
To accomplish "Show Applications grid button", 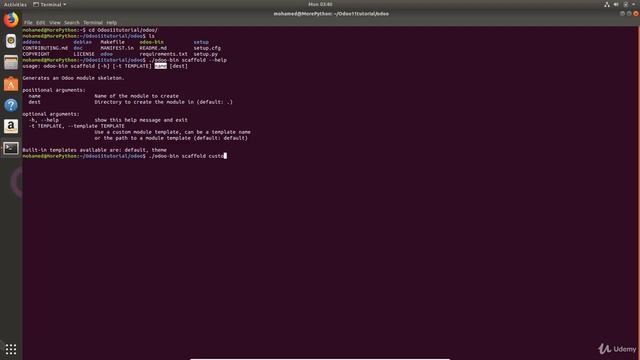I will point(11,349).
